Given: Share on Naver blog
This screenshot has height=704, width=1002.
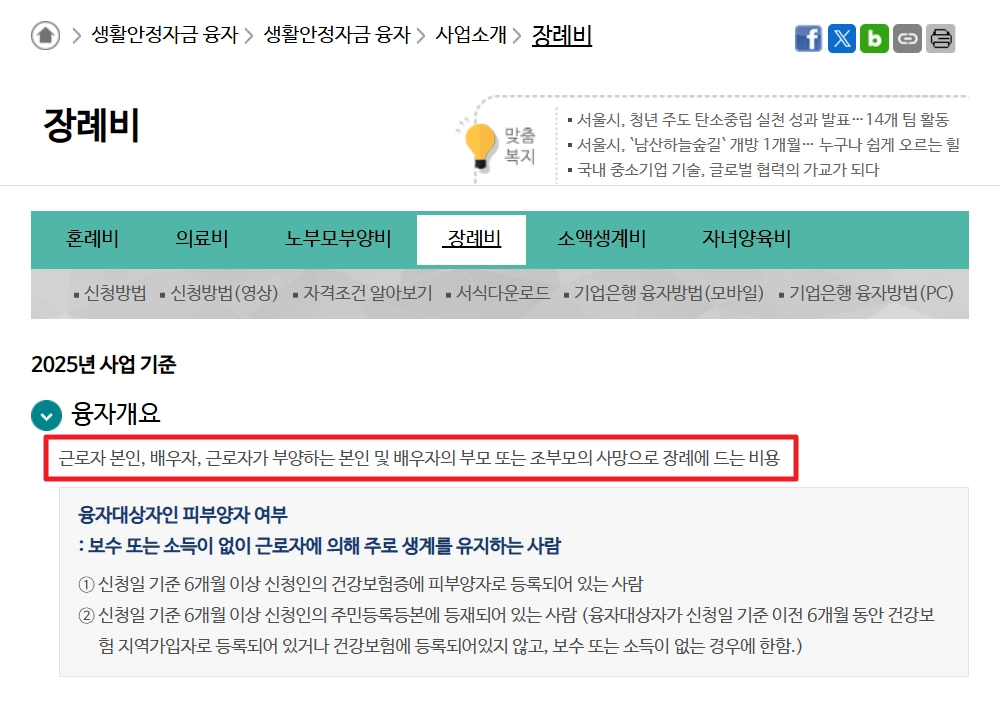Looking at the screenshot, I should pos(874,37).
